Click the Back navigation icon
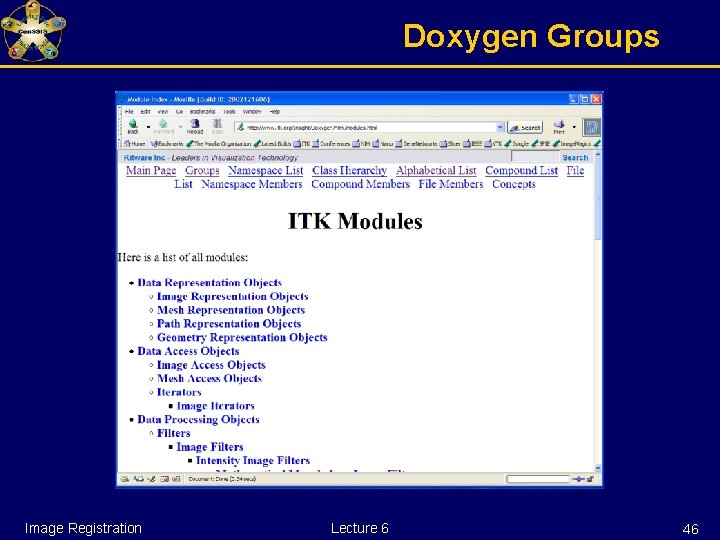 pos(133,124)
